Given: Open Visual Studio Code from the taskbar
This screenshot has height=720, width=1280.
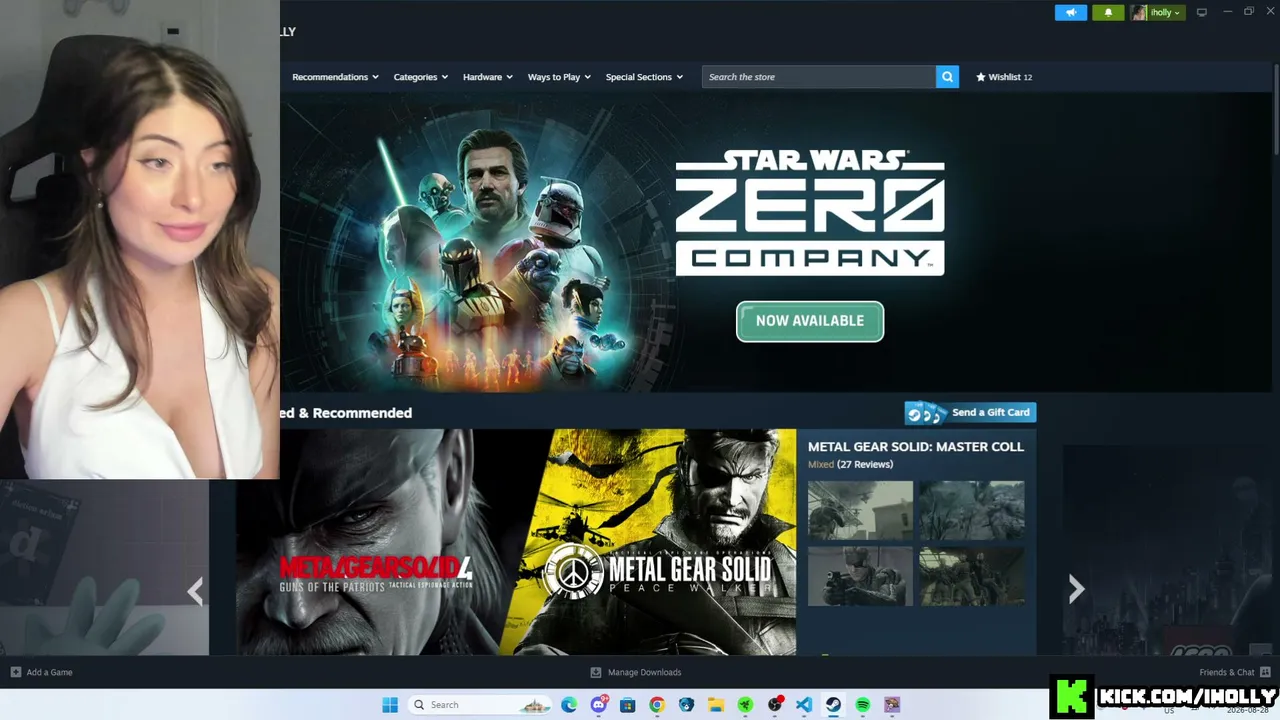Looking at the screenshot, I should click(804, 705).
